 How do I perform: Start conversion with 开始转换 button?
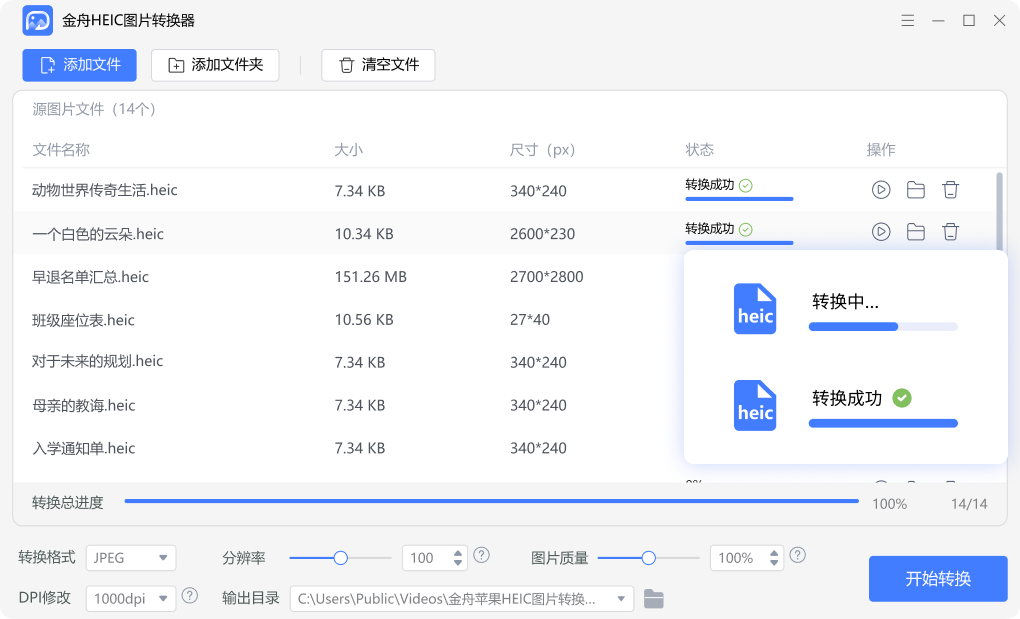937,579
